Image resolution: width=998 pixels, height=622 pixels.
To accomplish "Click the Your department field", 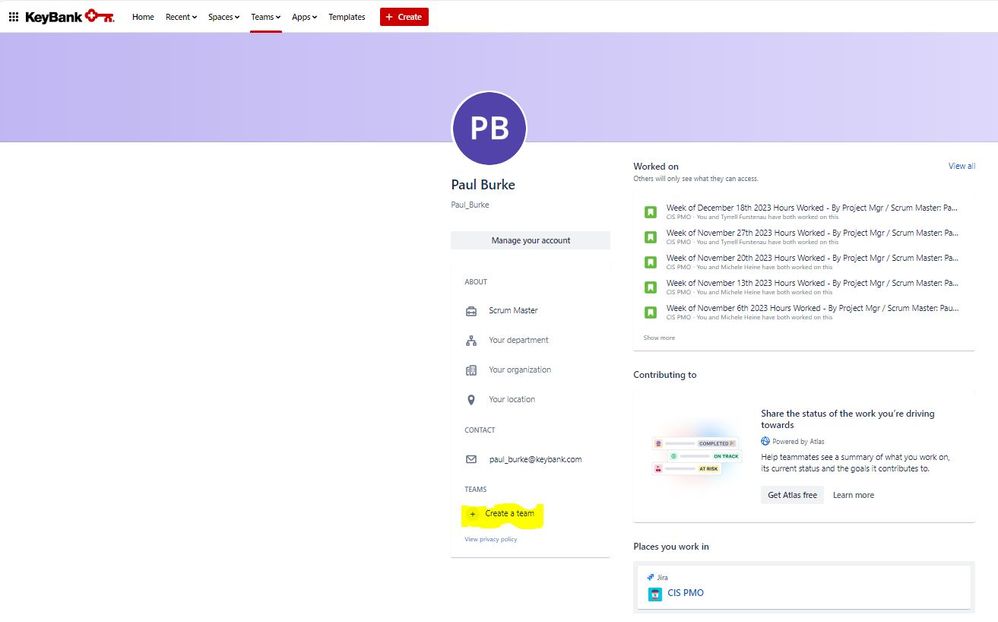I will 518,340.
